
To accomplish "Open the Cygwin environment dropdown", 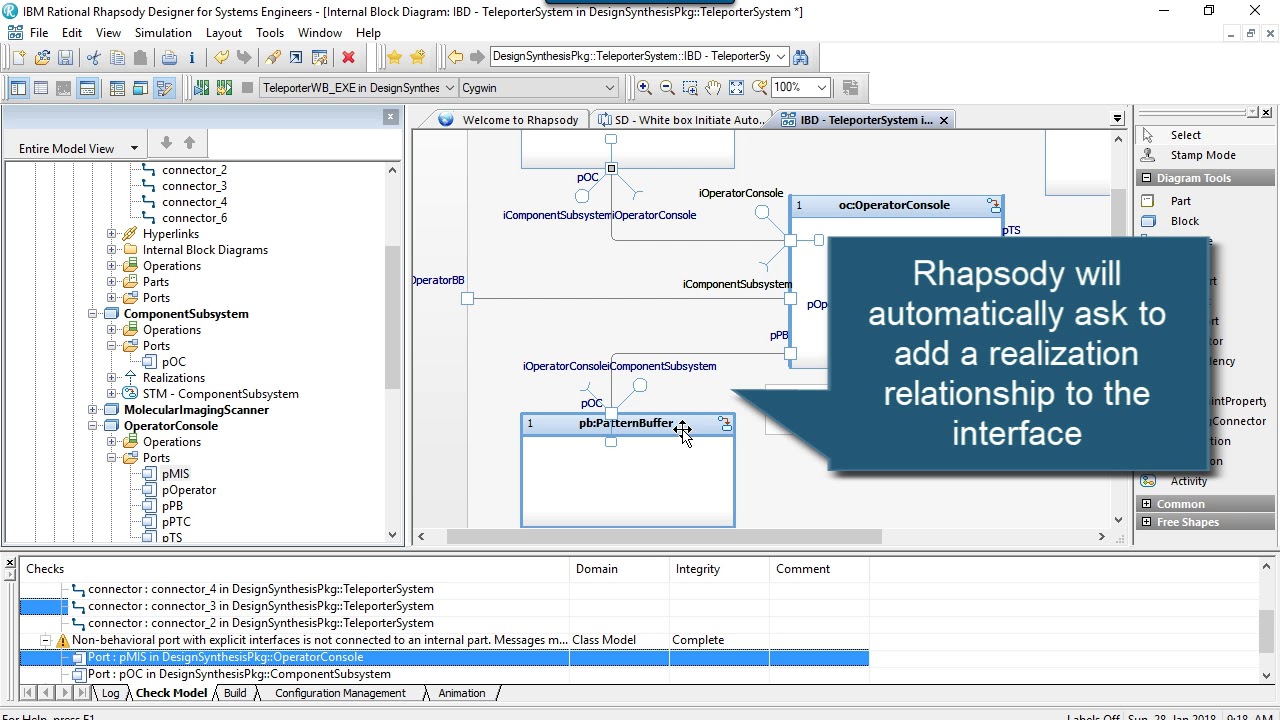I will pyautogui.click(x=609, y=88).
